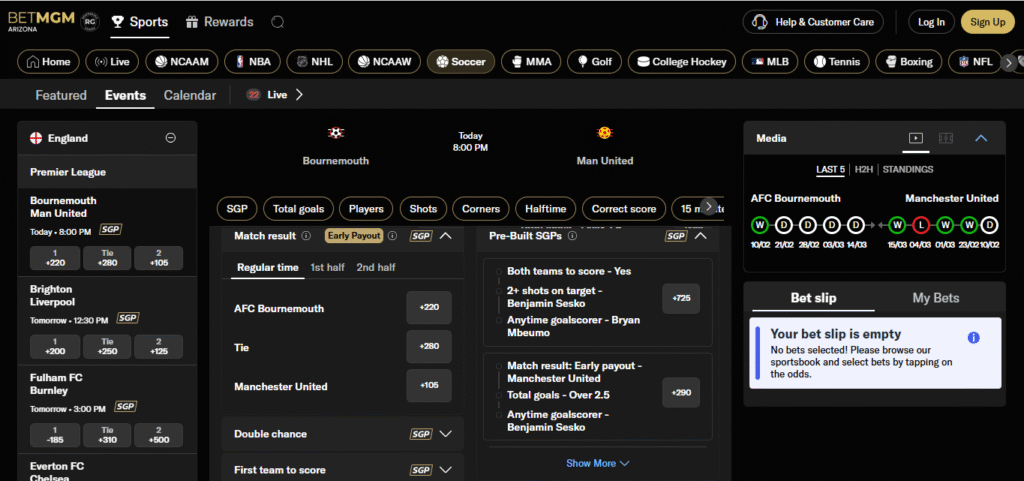Switch to the Featured tab
The height and width of the screenshot is (481, 1024).
(61, 95)
